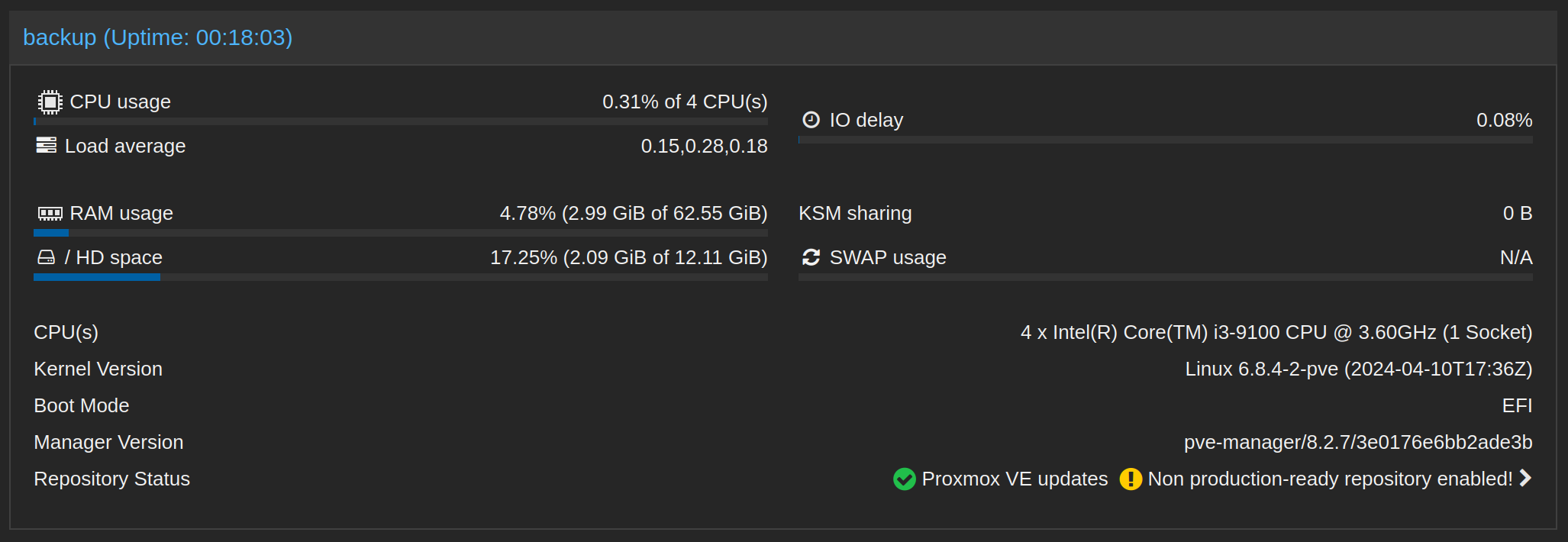Screen dimensions: 1568x542
Task: Click the RAM usage progress bar
Action: (x=401, y=233)
